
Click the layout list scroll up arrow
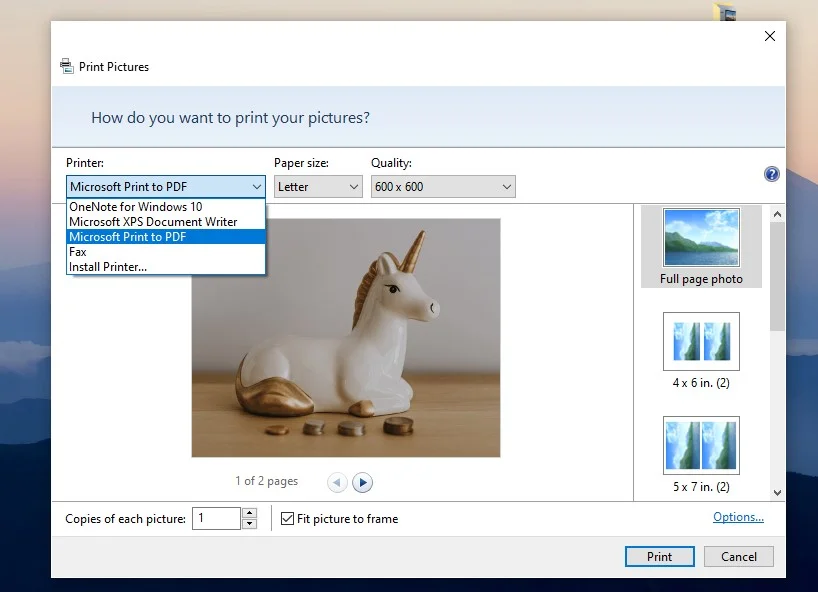(x=777, y=214)
